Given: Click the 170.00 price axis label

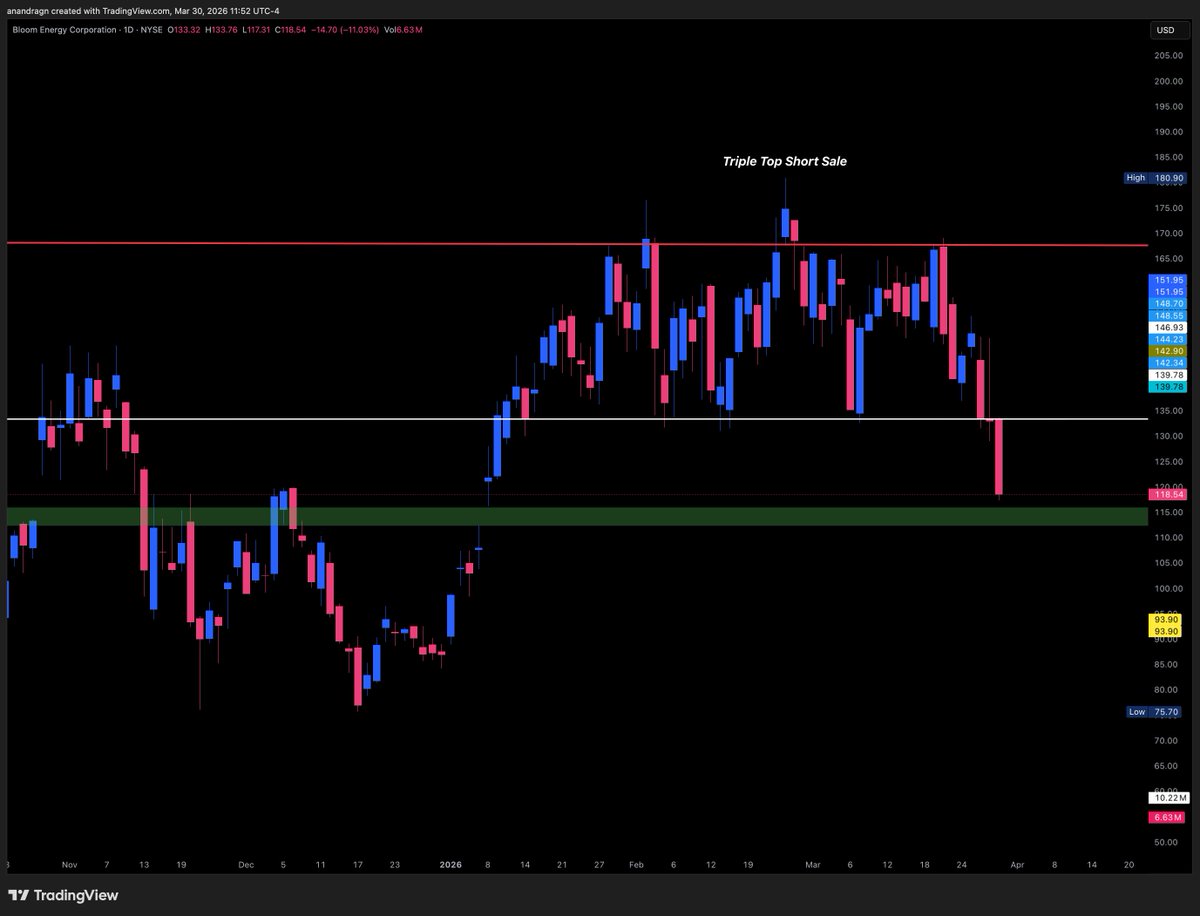Looking at the screenshot, I should tap(1168, 233).
